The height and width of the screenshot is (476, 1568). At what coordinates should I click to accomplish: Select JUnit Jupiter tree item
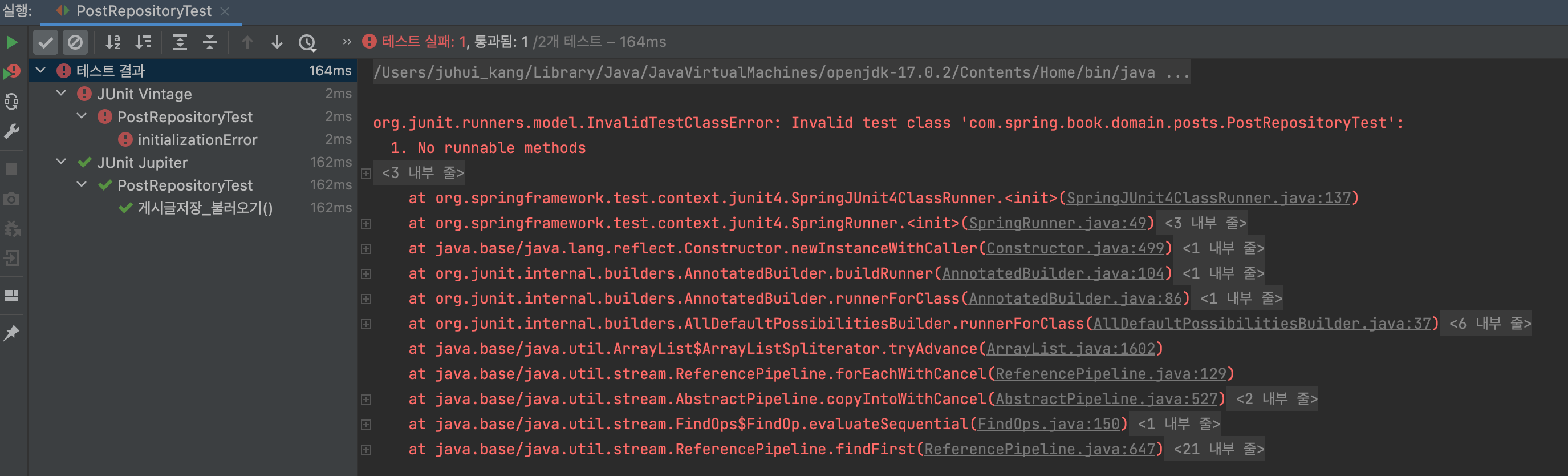142,163
